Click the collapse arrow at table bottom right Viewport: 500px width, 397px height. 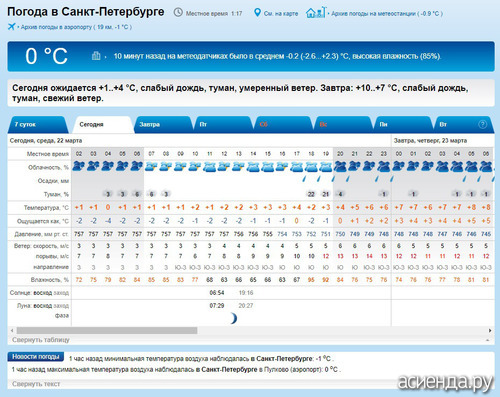tap(487, 340)
